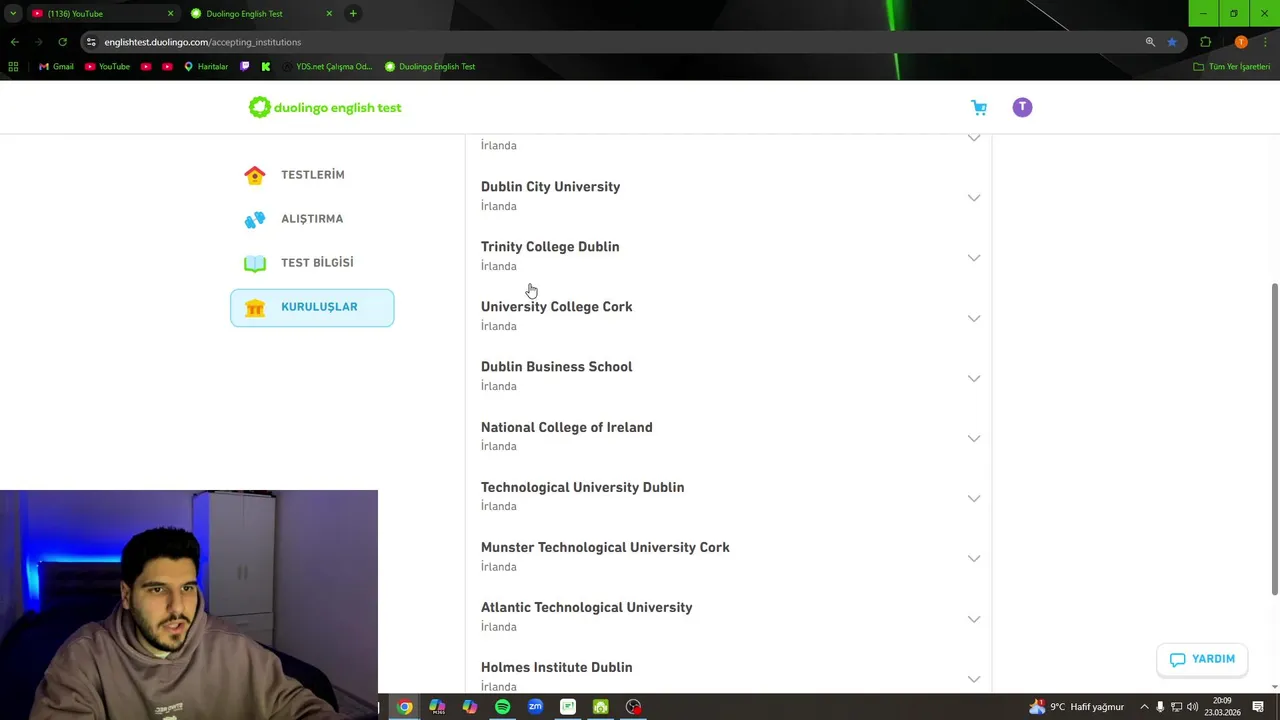
Task: Reload the page with the refresh icon
Action: point(62,42)
